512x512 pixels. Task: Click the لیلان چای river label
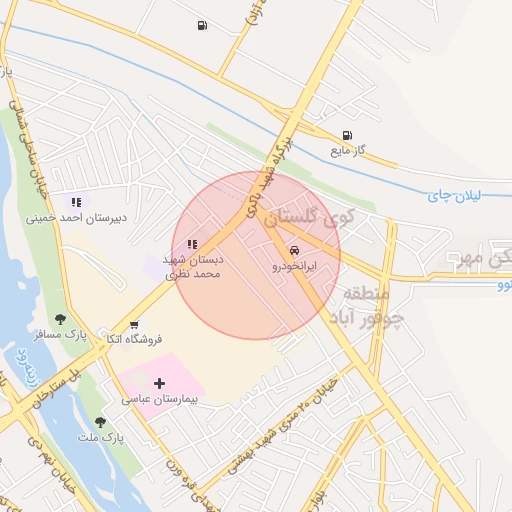[x=454, y=196]
